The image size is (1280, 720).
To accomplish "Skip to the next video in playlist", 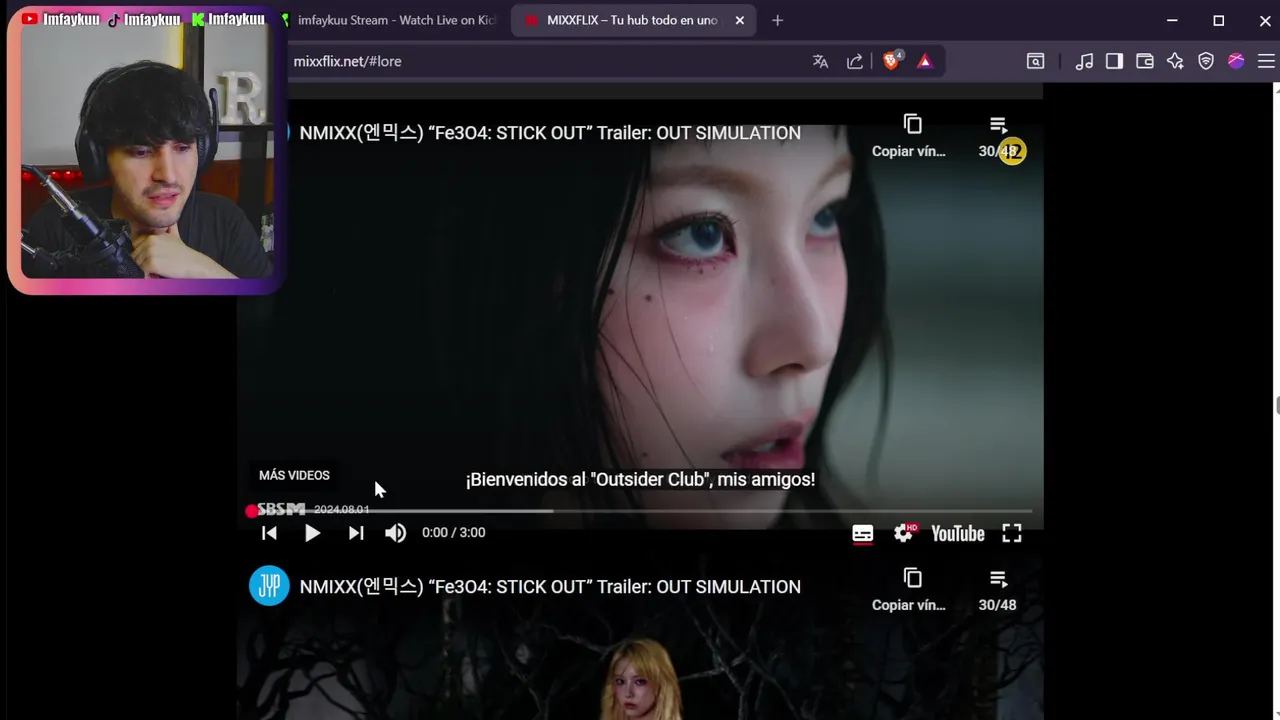I will (x=356, y=533).
